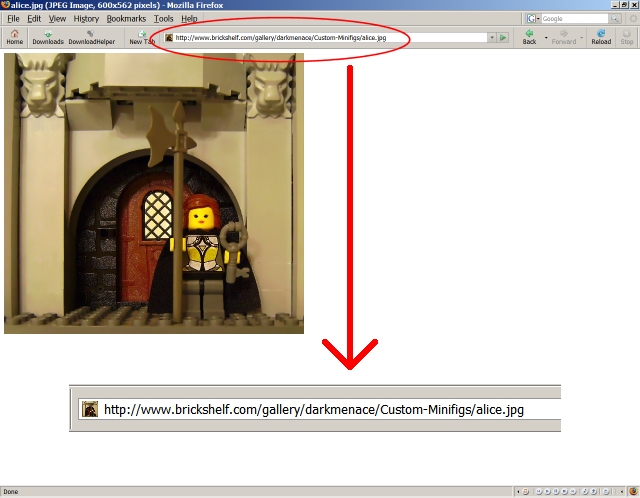Click the pink status bar extension icon
Viewport: 640px width, 498px height.
coord(525,491)
